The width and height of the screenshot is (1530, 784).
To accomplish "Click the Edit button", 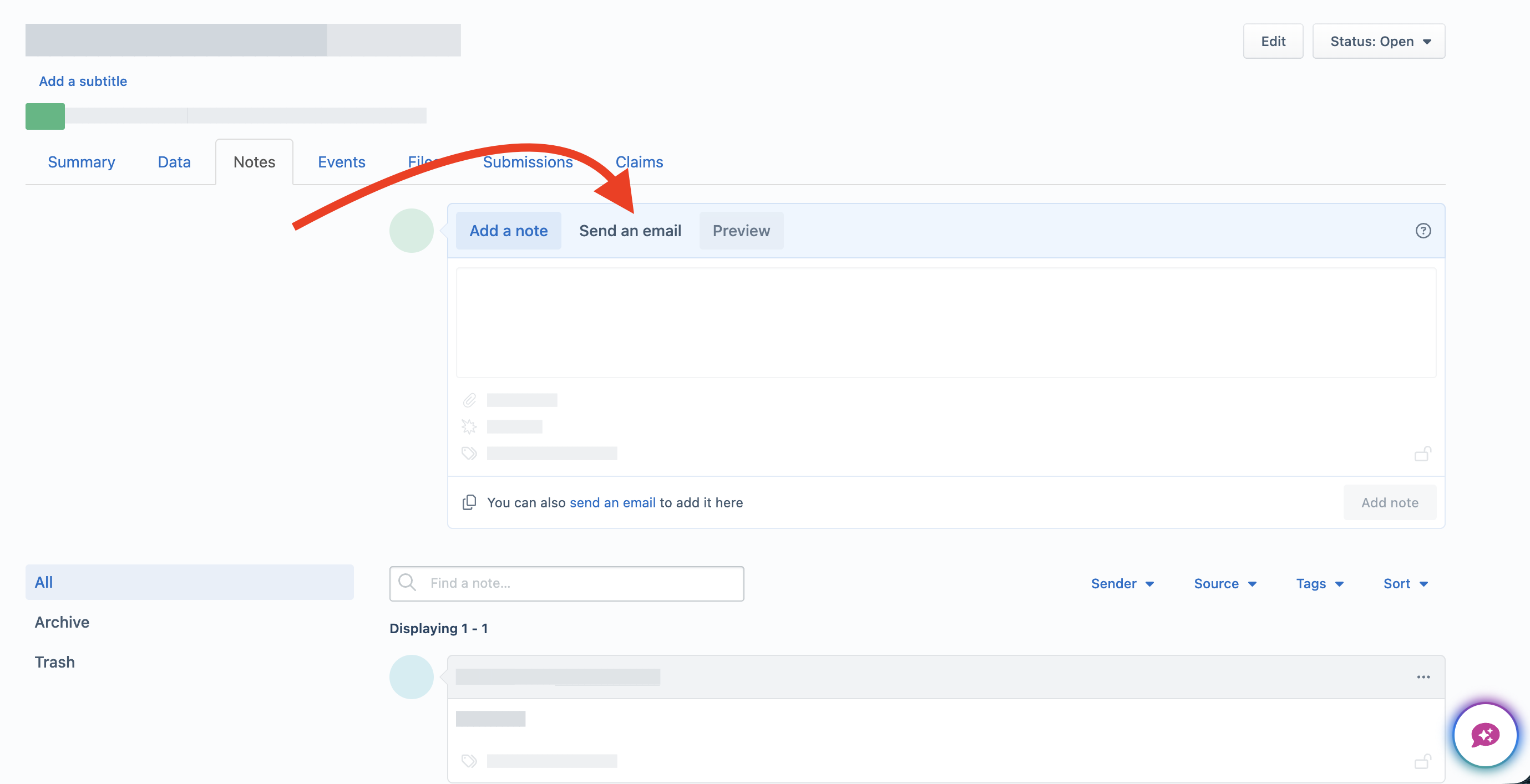I will [1273, 42].
